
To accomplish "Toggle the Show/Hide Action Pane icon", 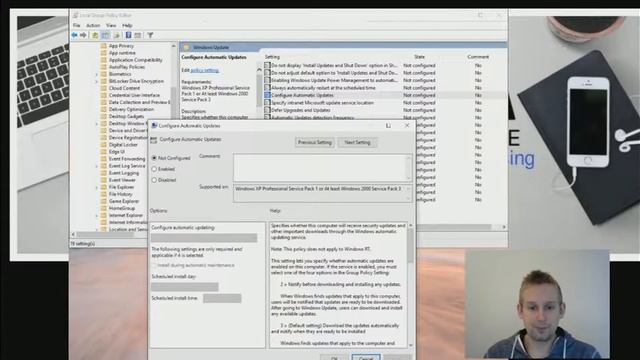I will click(138, 36).
